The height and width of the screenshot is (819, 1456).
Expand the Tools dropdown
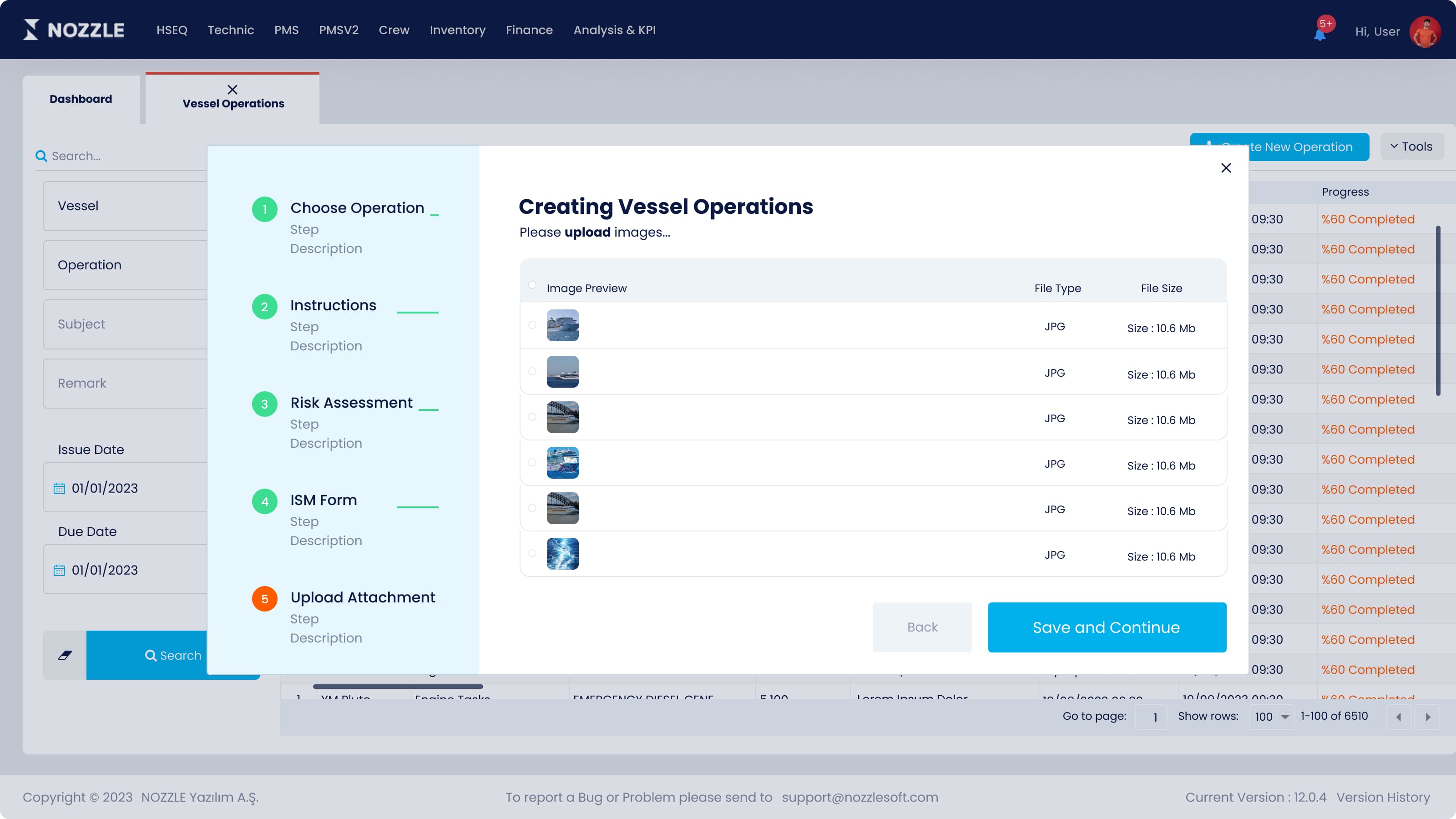1411,147
